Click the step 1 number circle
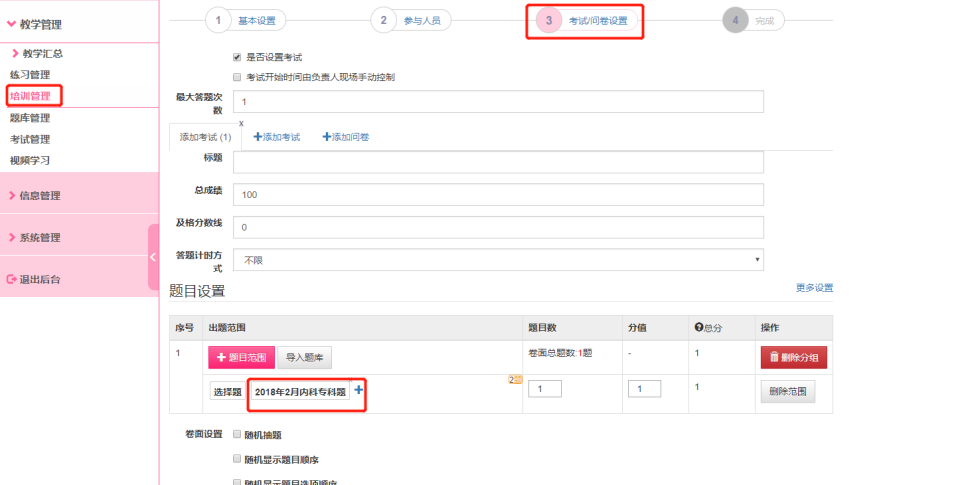Viewport: 960px width, 485px height. coord(218,20)
